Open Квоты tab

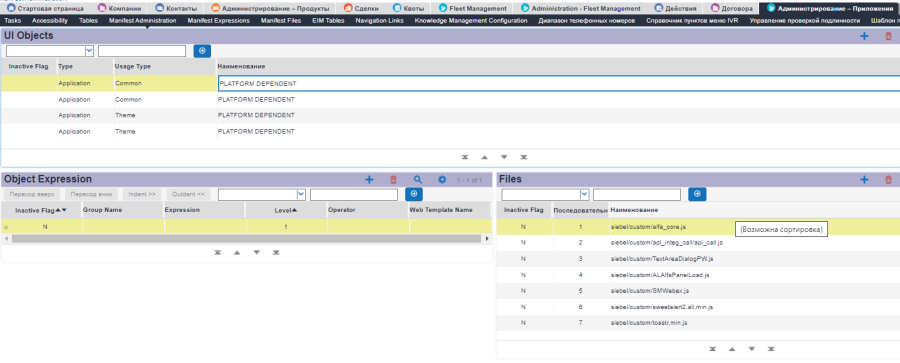coord(410,9)
